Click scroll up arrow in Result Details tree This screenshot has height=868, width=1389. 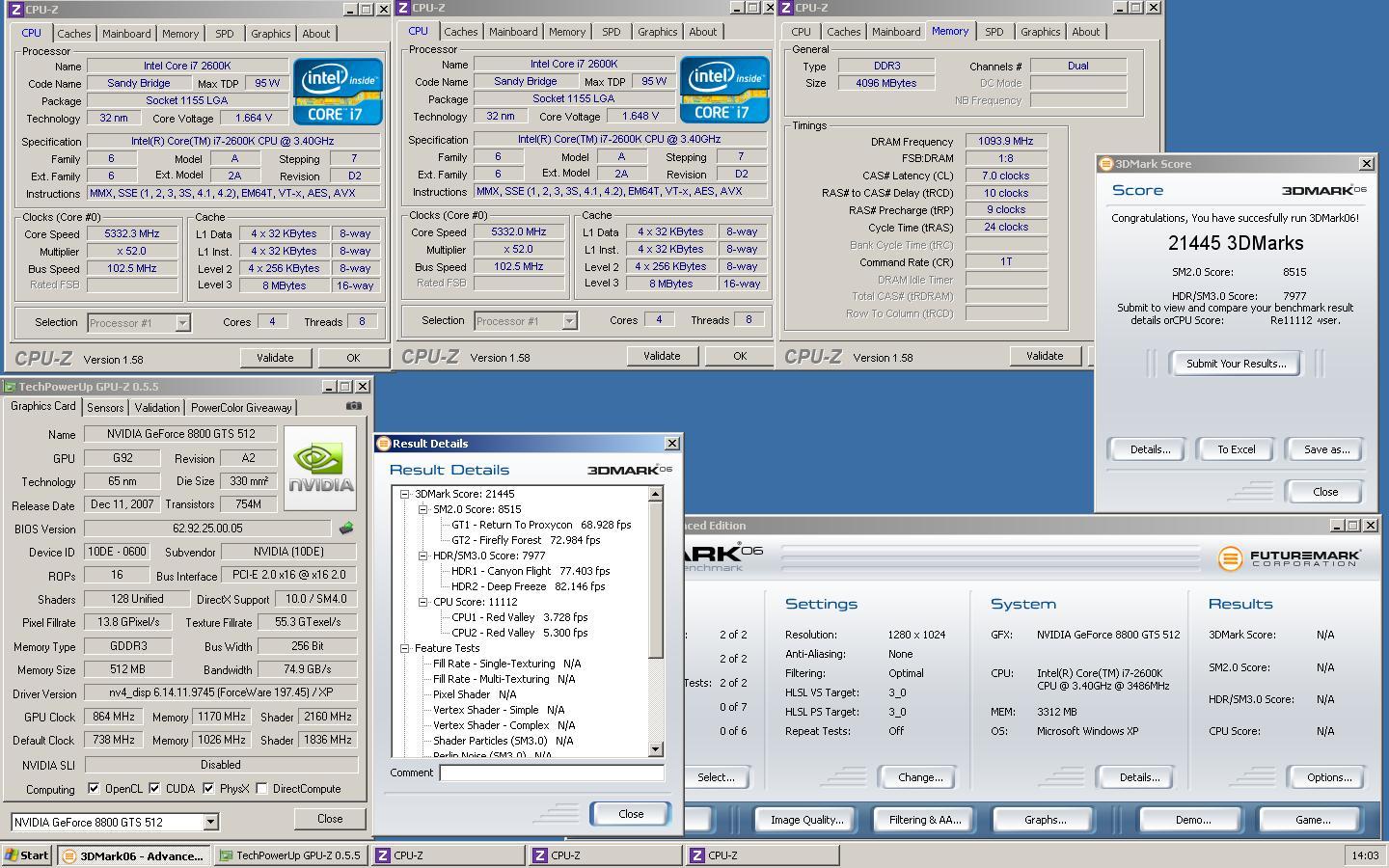[656, 495]
